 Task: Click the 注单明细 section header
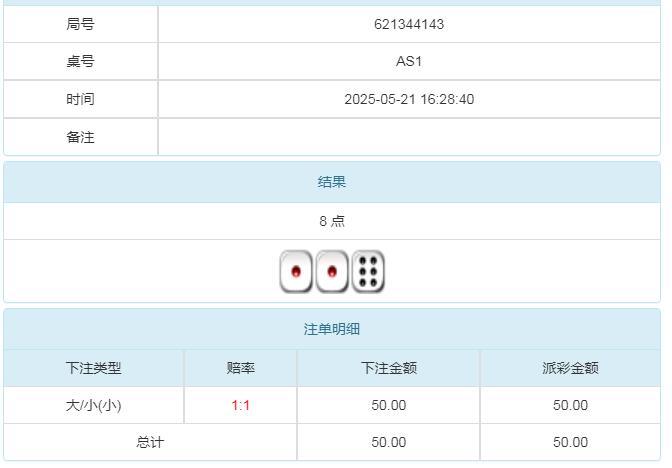(332, 329)
